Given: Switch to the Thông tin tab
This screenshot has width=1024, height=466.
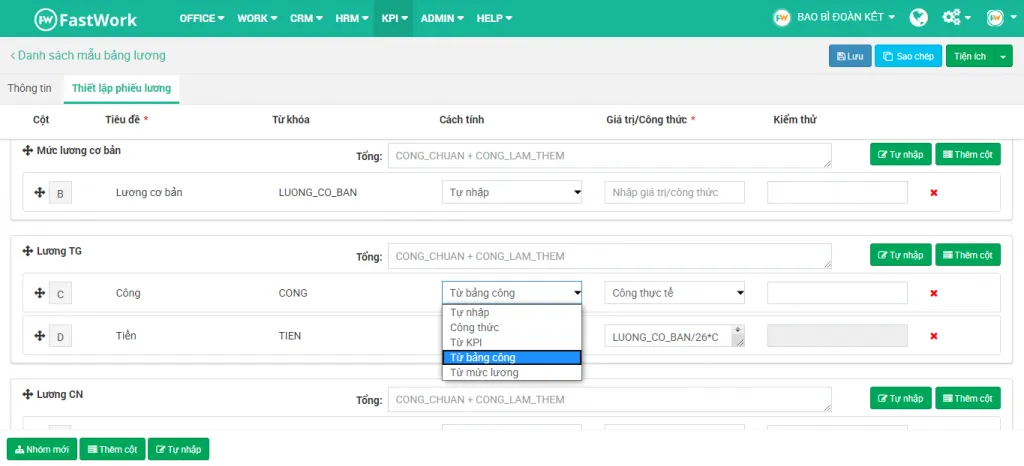Looking at the screenshot, I should 30,88.
